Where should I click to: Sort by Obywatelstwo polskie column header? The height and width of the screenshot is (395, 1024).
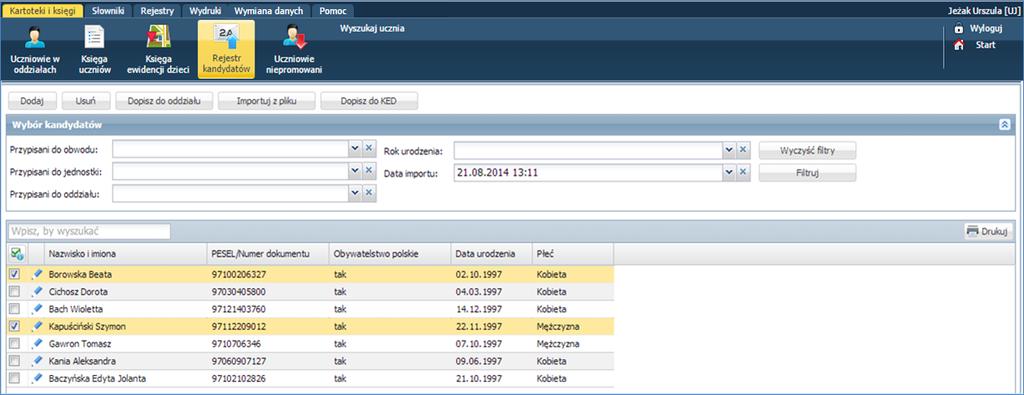click(390, 253)
